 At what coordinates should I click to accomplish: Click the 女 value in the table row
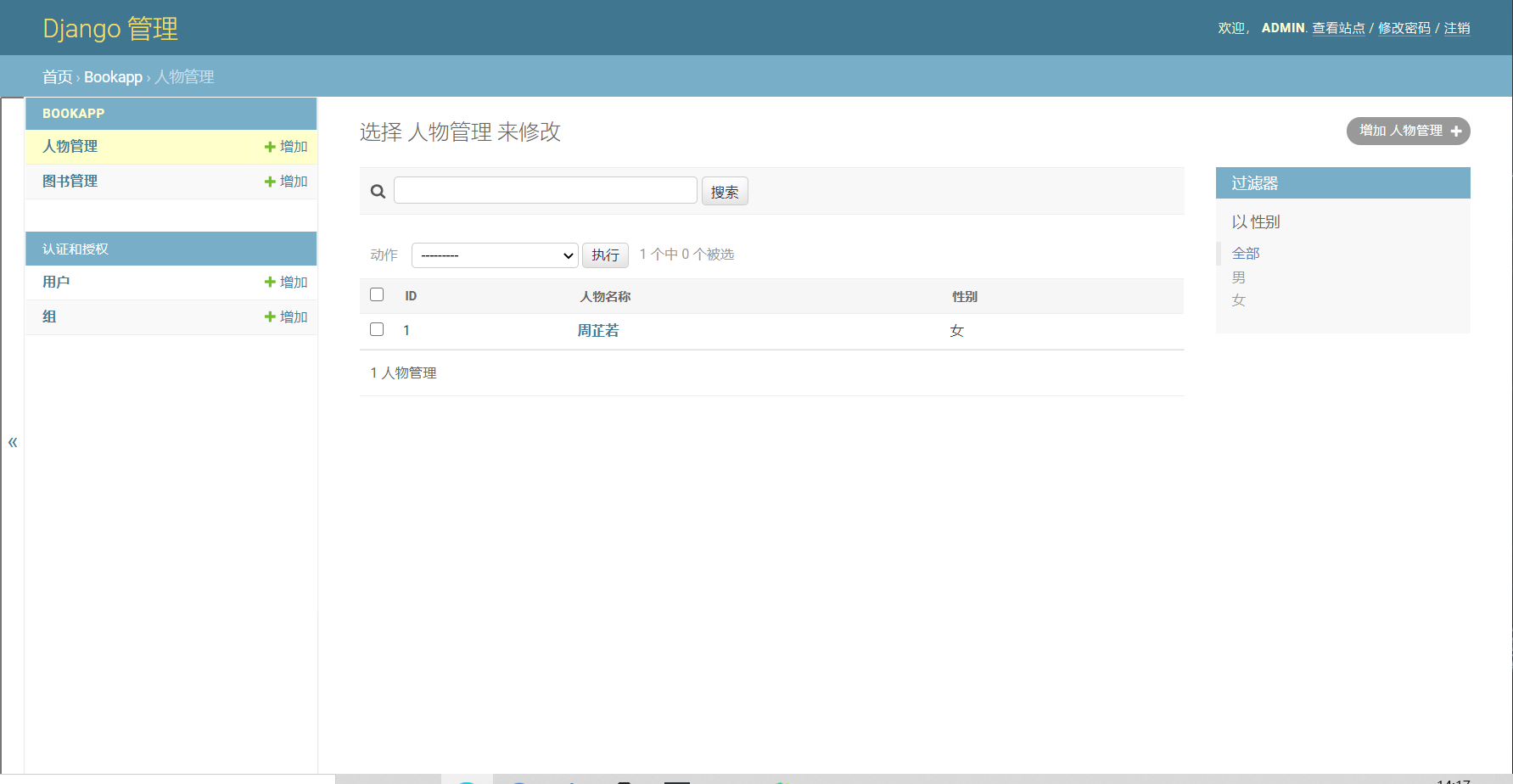957,331
